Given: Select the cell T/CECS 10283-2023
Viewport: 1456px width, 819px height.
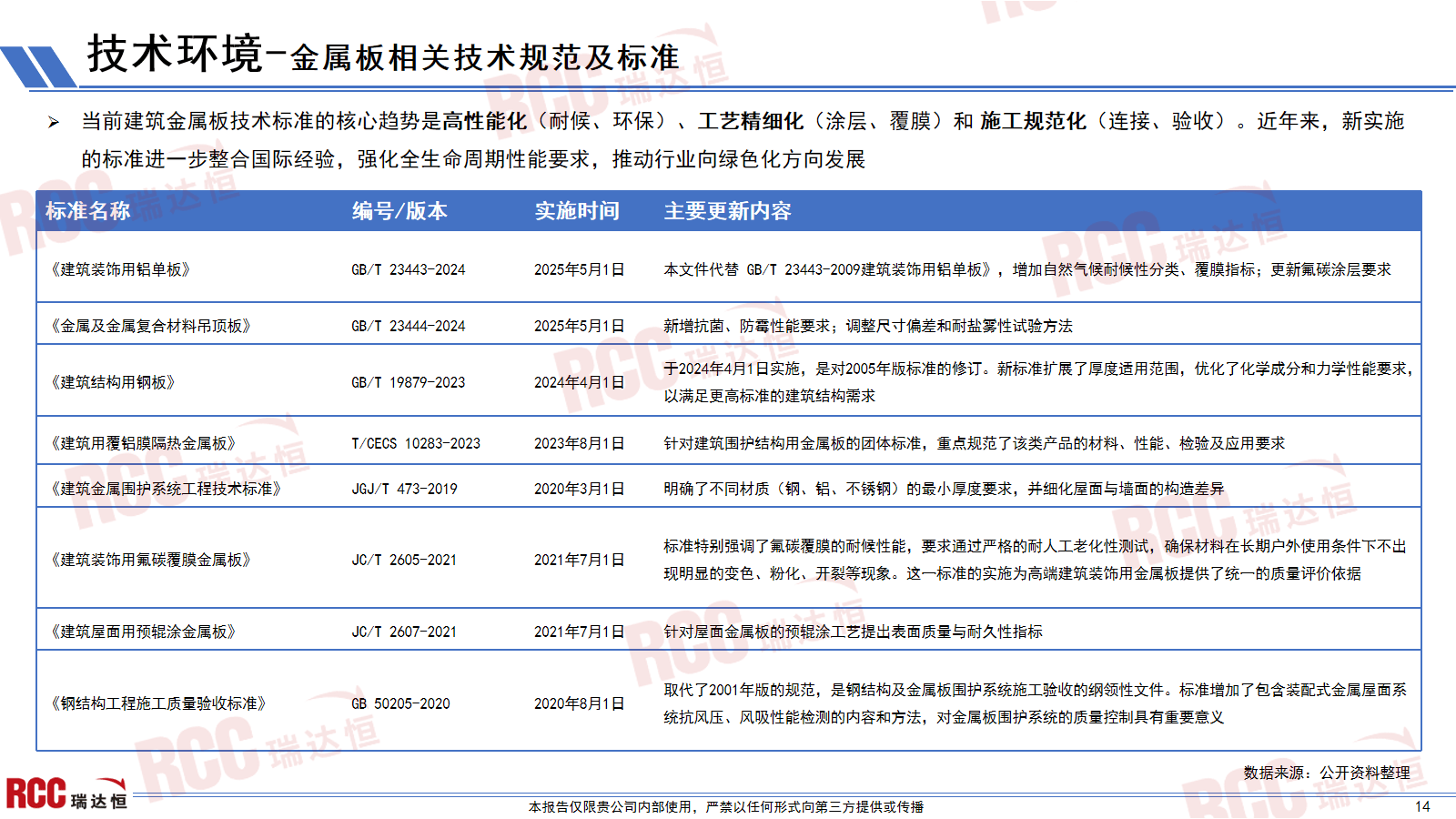Looking at the screenshot, I should (x=416, y=443).
